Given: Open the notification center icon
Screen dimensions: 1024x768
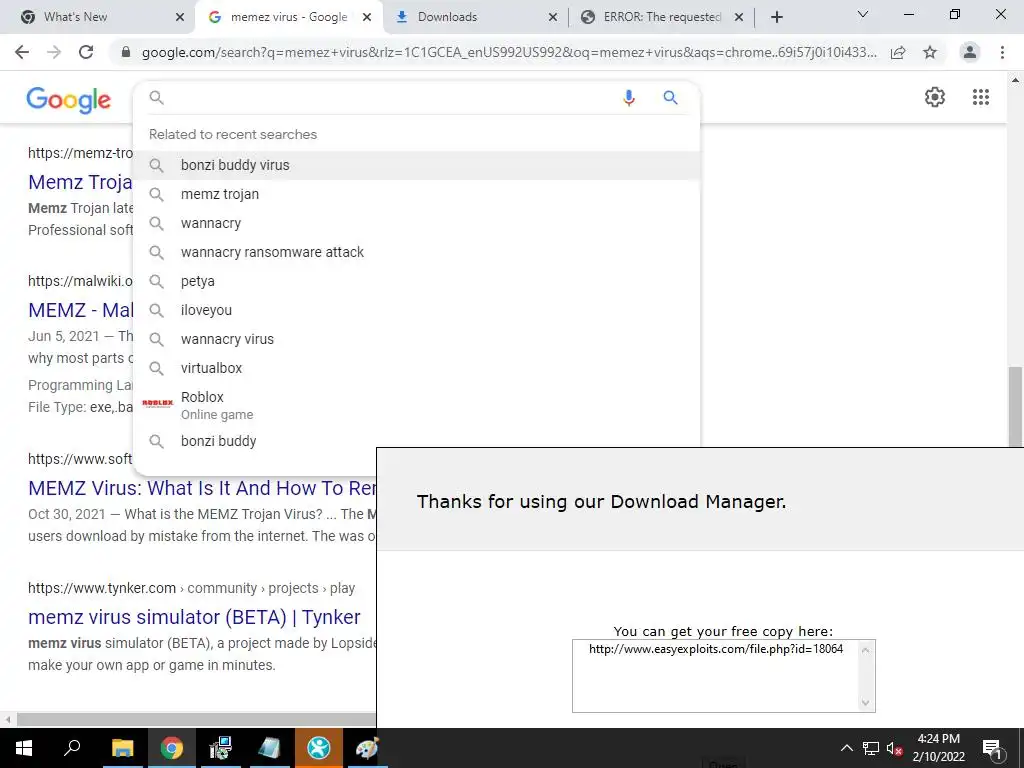Looking at the screenshot, I should pos(991,748).
